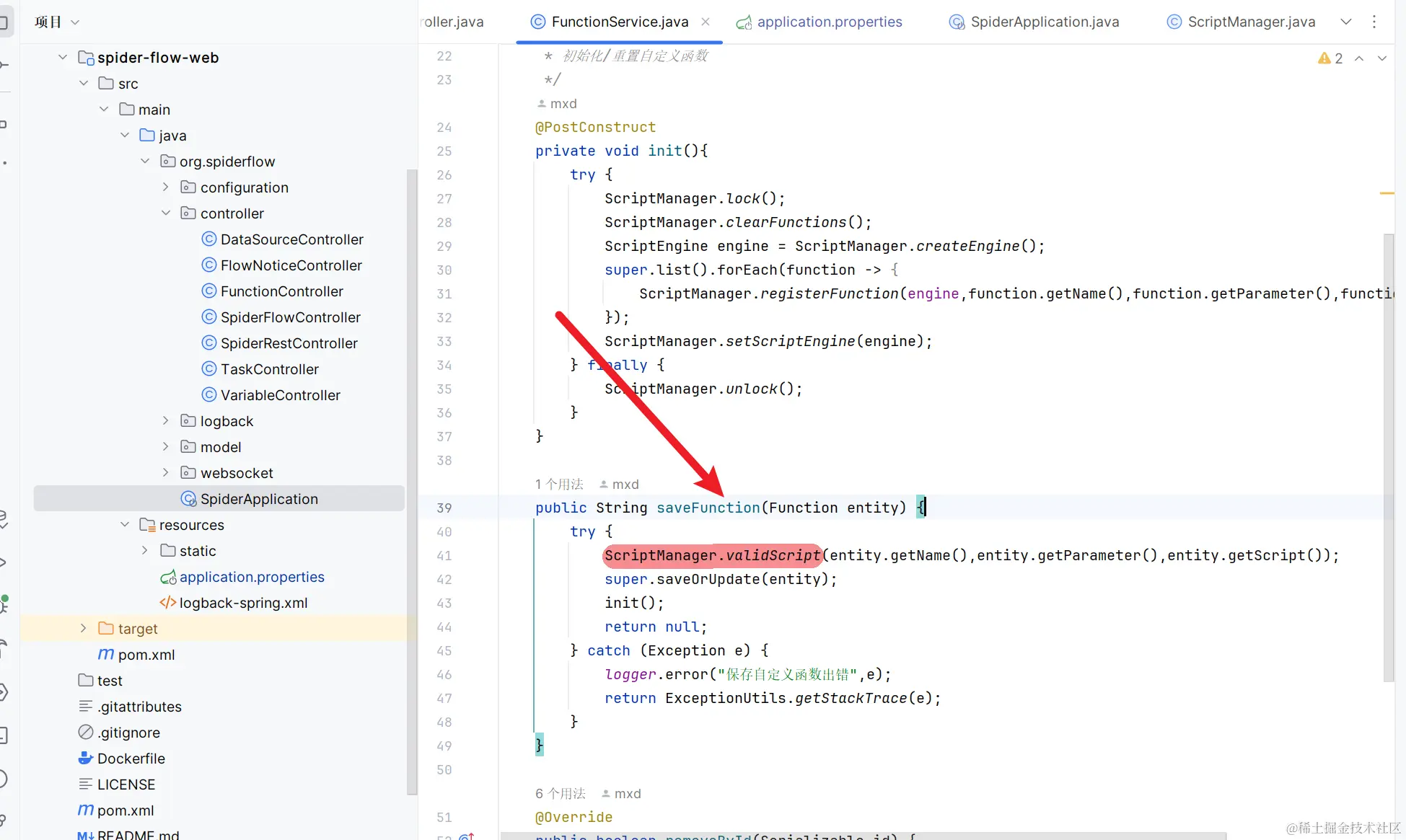Switch to application.properties tab
Screen dimensions: 1406x840
click(829, 22)
